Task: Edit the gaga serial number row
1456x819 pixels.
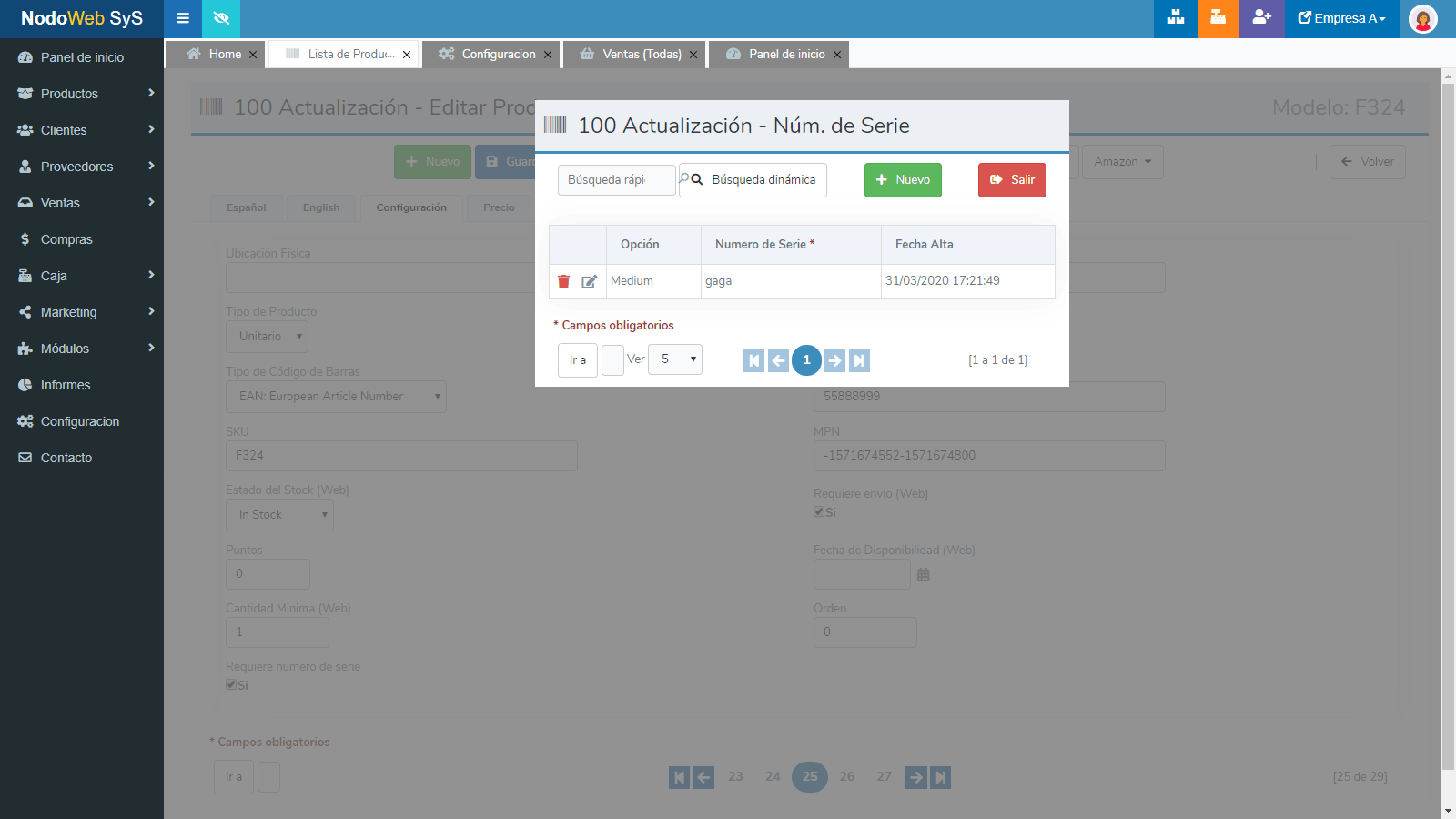Action: tap(589, 282)
